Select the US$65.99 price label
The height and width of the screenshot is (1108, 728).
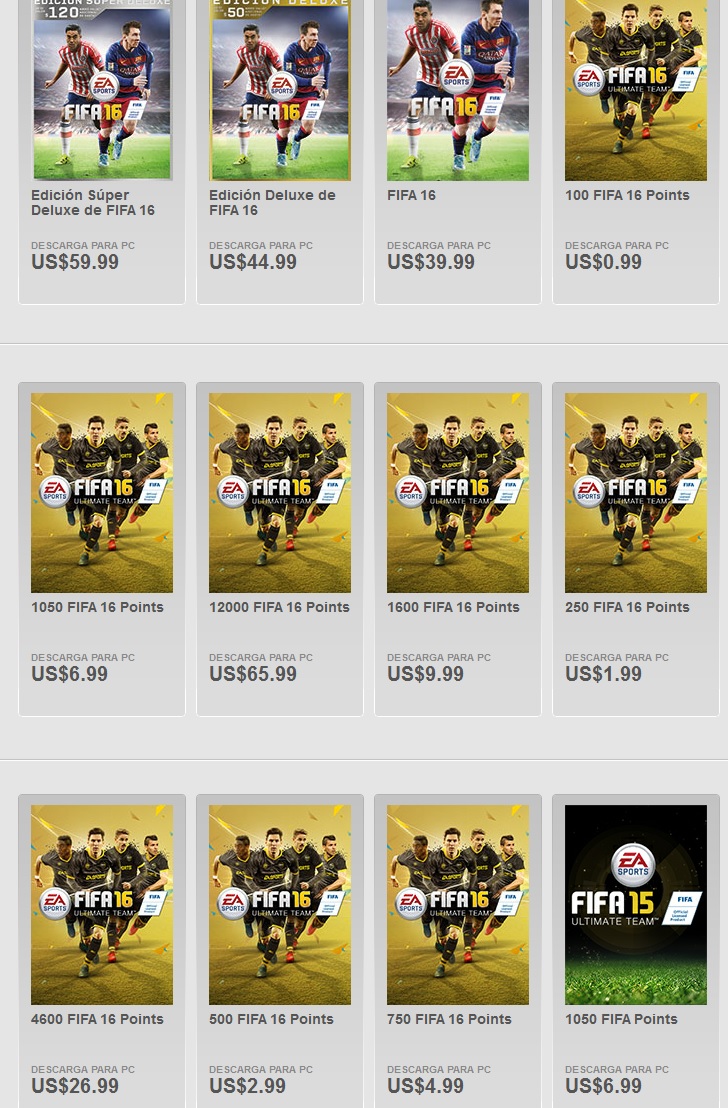point(253,673)
